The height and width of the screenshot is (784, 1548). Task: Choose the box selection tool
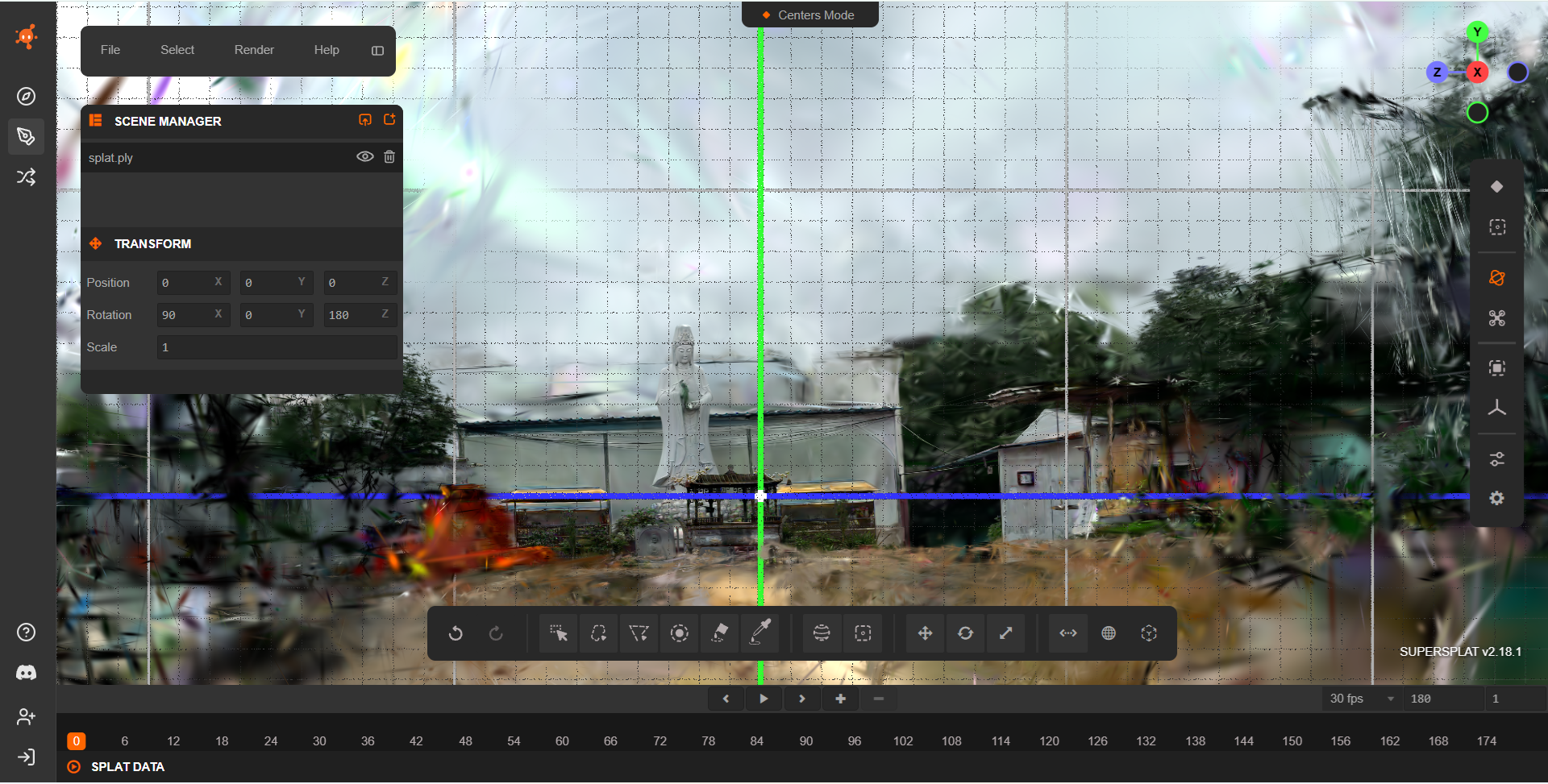point(863,633)
